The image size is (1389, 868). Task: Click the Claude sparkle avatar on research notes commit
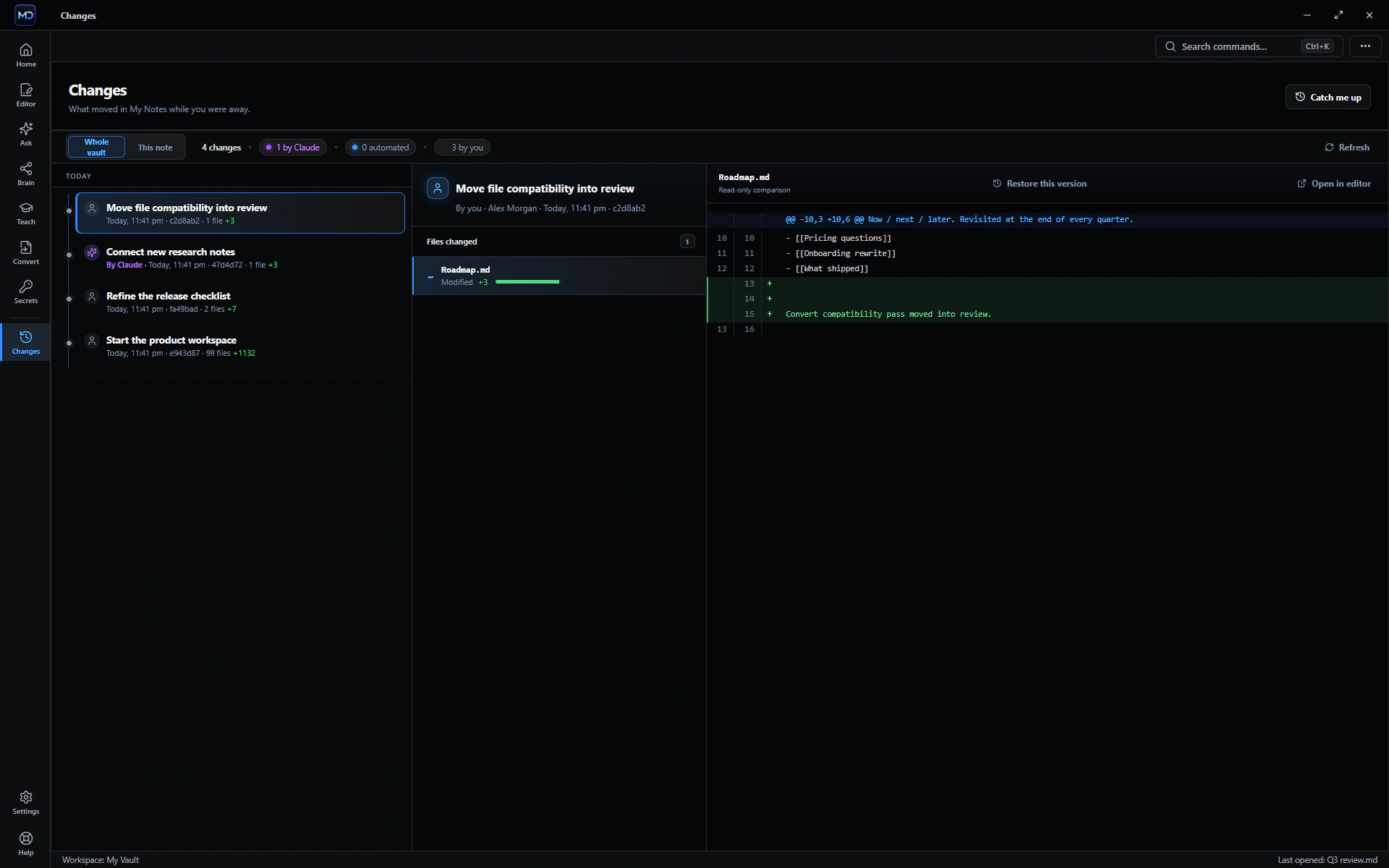click(x=92, y=252)
